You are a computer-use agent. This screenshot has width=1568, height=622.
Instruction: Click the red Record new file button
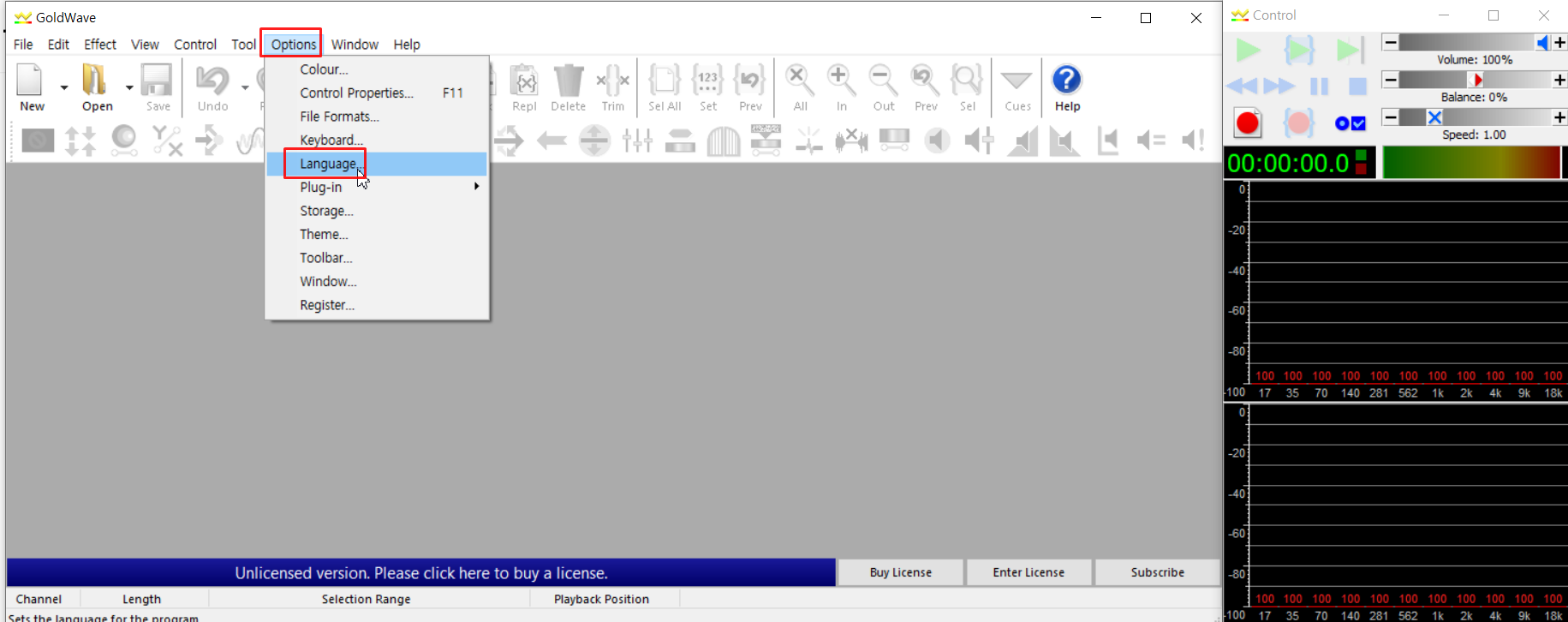[1248, 123]
